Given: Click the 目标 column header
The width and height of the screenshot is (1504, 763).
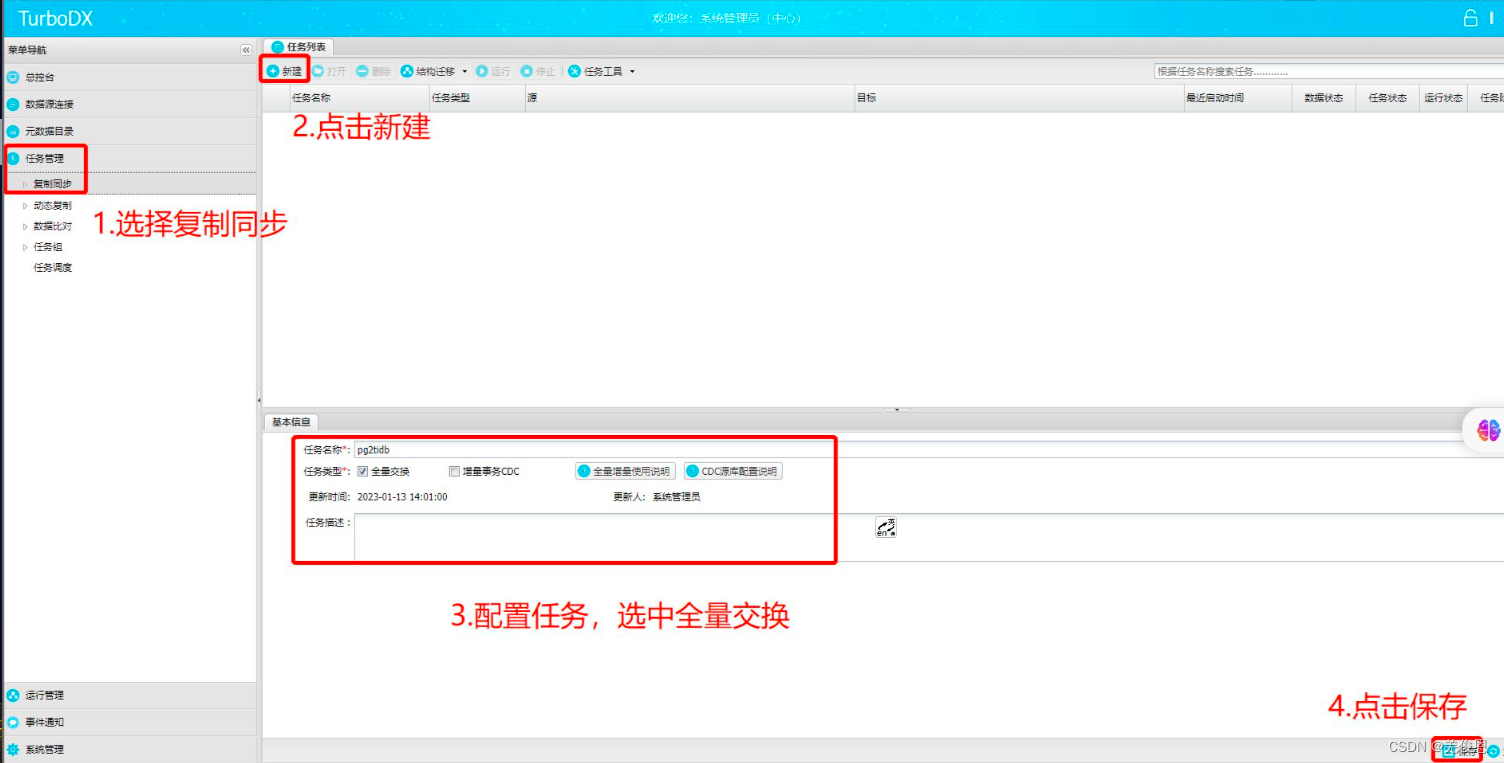Looking at the screenshot, I should pos(1018,98).
